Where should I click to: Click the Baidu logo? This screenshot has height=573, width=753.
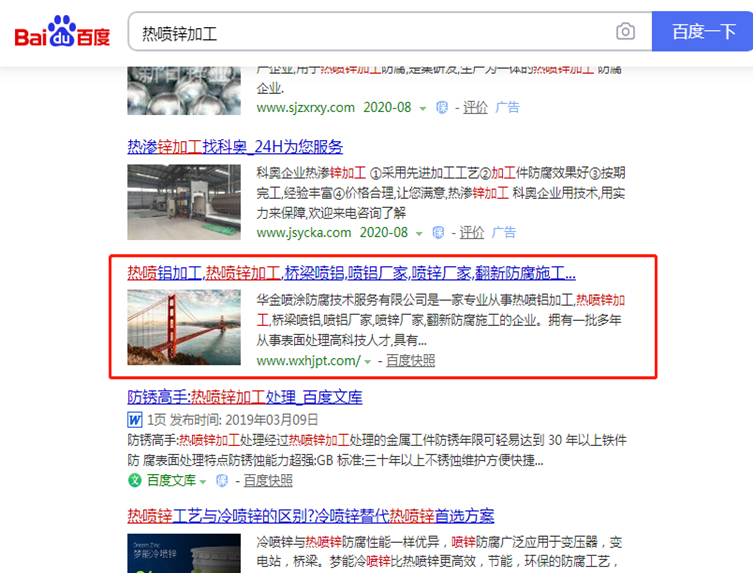tap(62, 31)
